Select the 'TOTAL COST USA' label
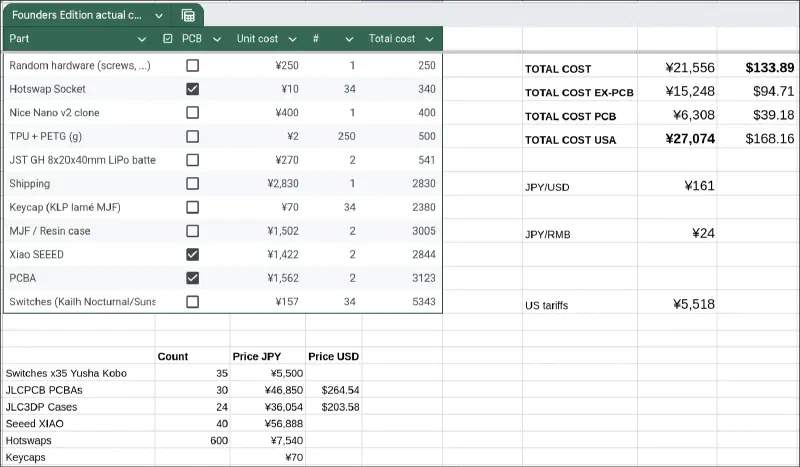The width and height of the screenshot is (800, 467). [x=570, y=140]
